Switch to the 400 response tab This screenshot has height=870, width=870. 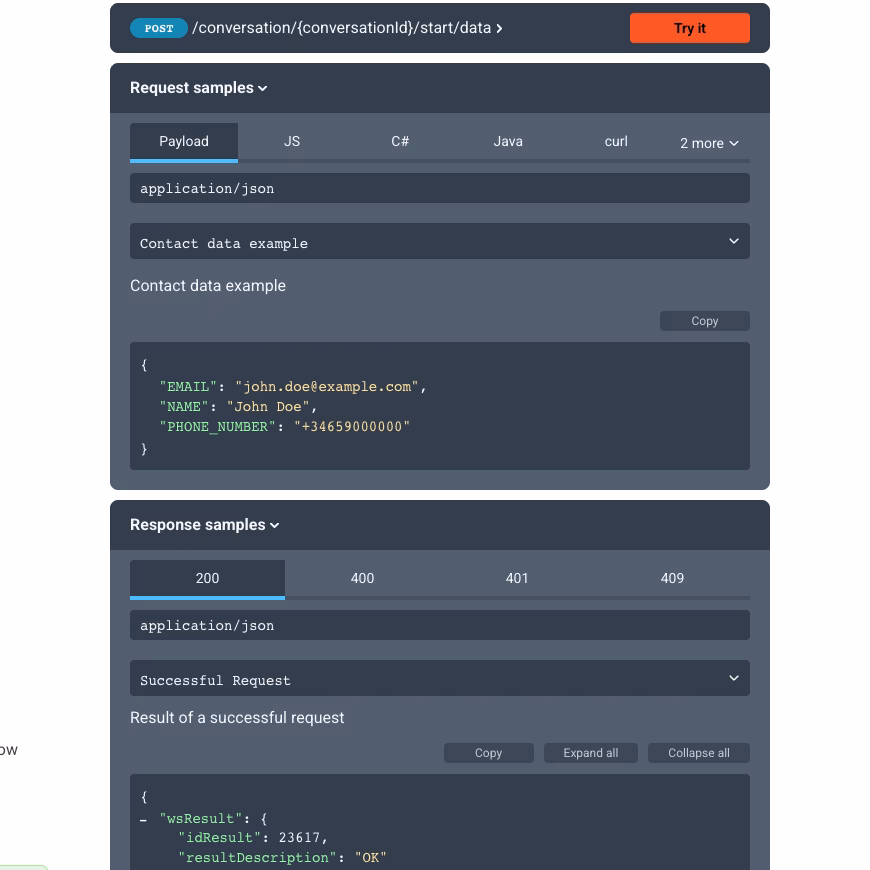362,579
